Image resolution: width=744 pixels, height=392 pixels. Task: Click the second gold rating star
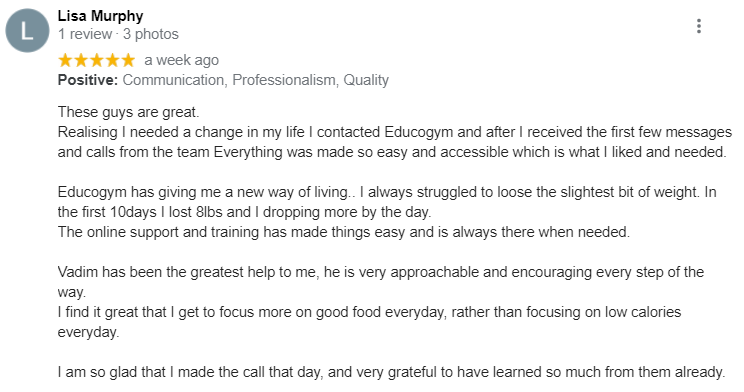(x=81, y=60)
